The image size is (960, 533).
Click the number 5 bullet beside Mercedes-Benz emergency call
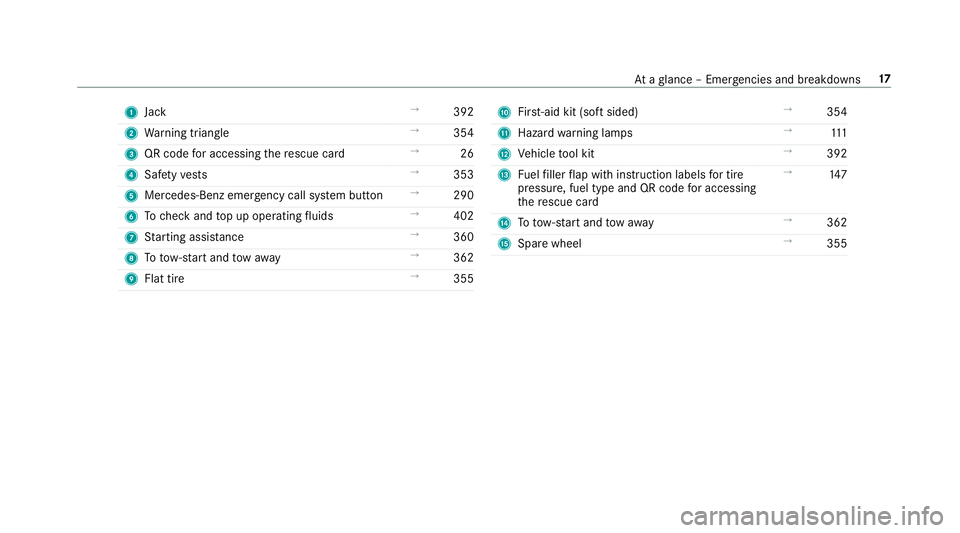(131, 196)
